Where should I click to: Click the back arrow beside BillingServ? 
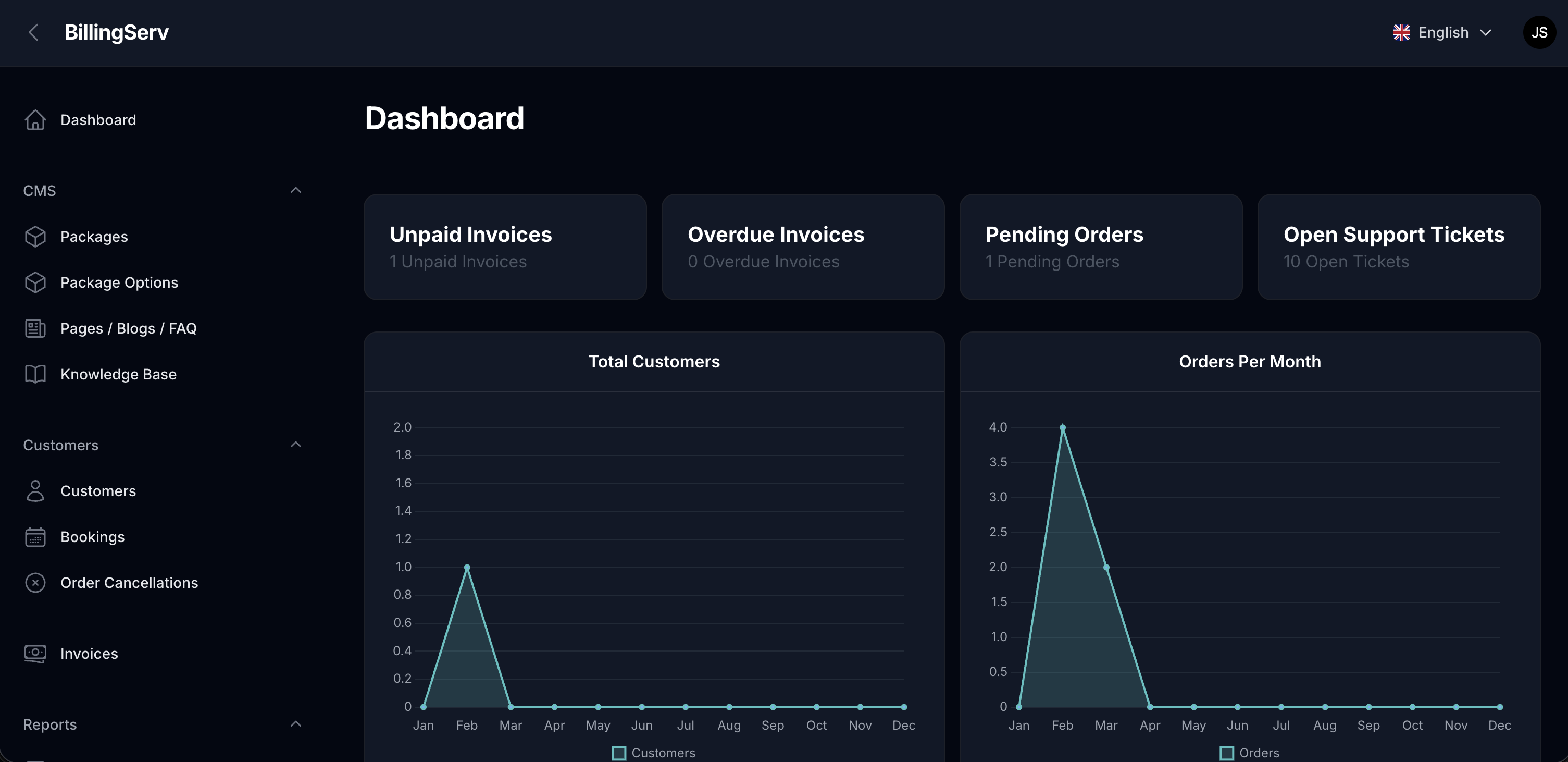pos(33,32)
